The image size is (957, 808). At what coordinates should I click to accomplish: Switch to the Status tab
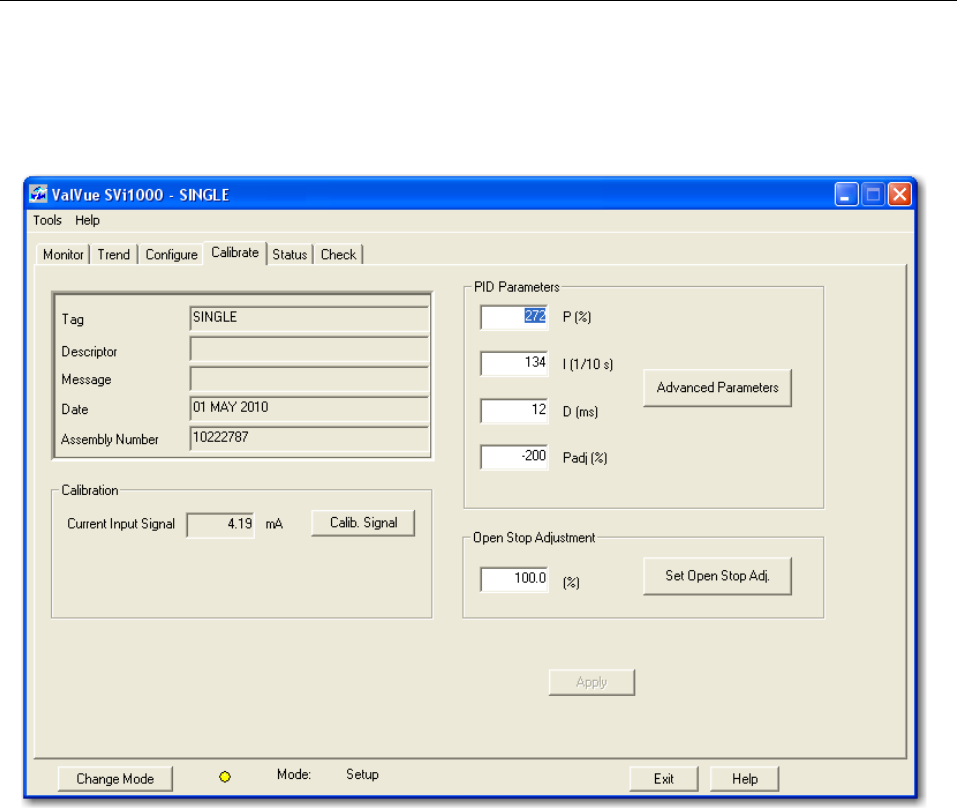click(x=290, y=254)
